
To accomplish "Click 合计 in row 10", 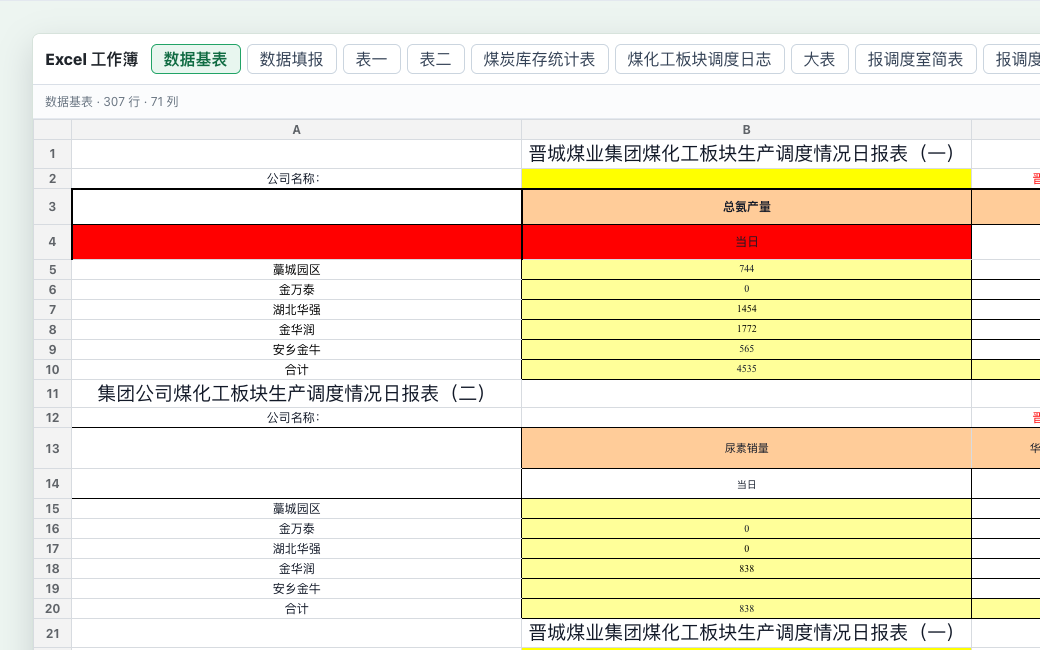I will (296, 369).
